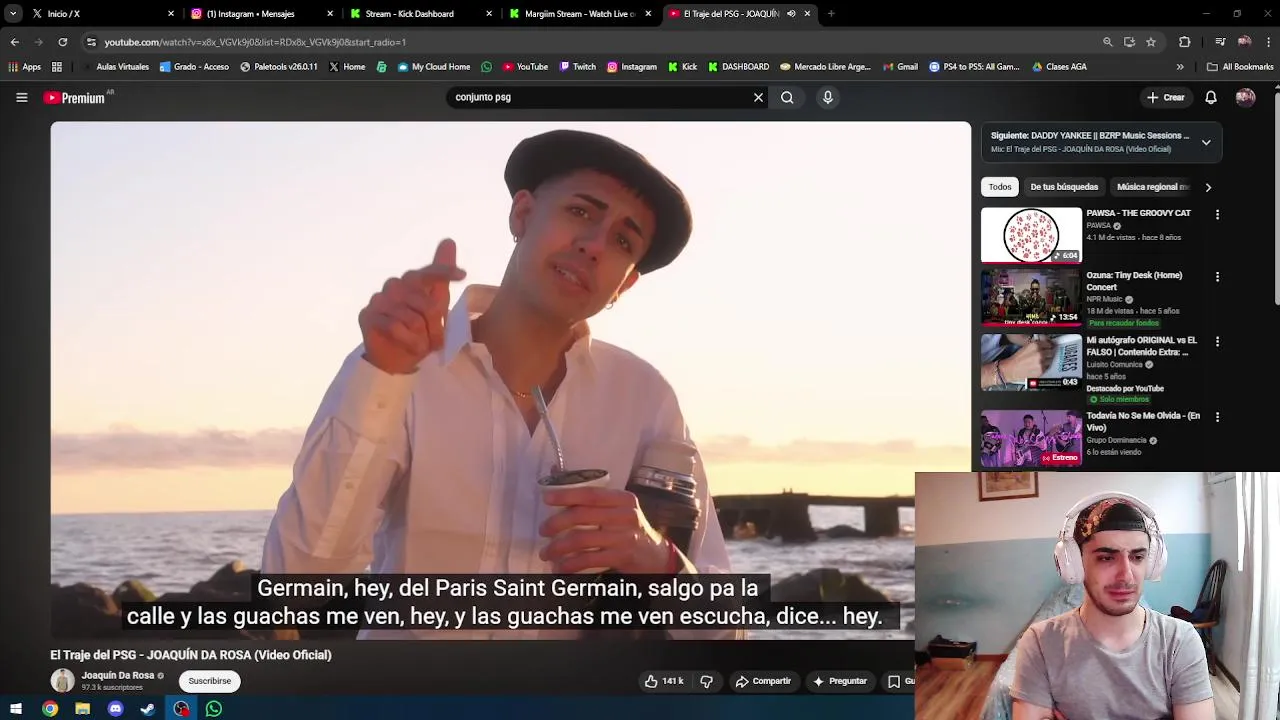The height and width of the screenshot is (720, 1280).
Task: Open options for Ozuna: Tiny Desk Concert
Action: (1217, 277)
